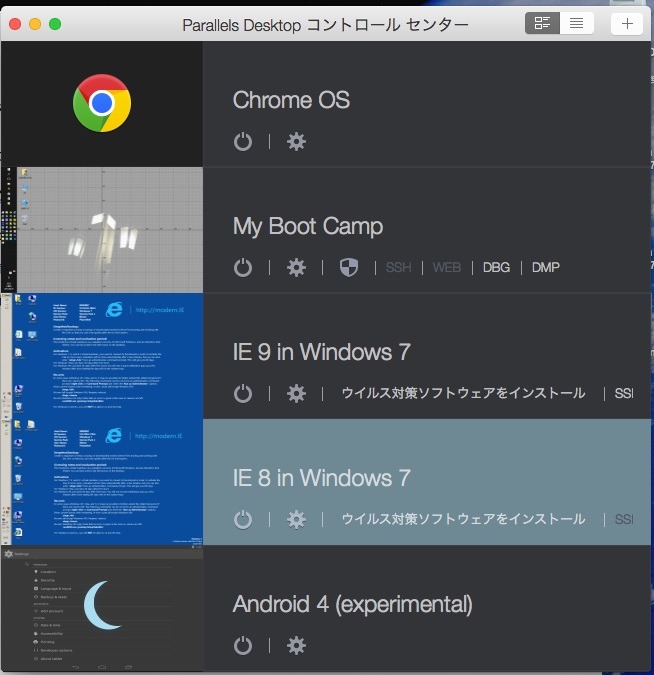Select the IE 8 in Windows 7 thumbnail
This screenshot has height=675, width=654.
click(x=102, y=482)
